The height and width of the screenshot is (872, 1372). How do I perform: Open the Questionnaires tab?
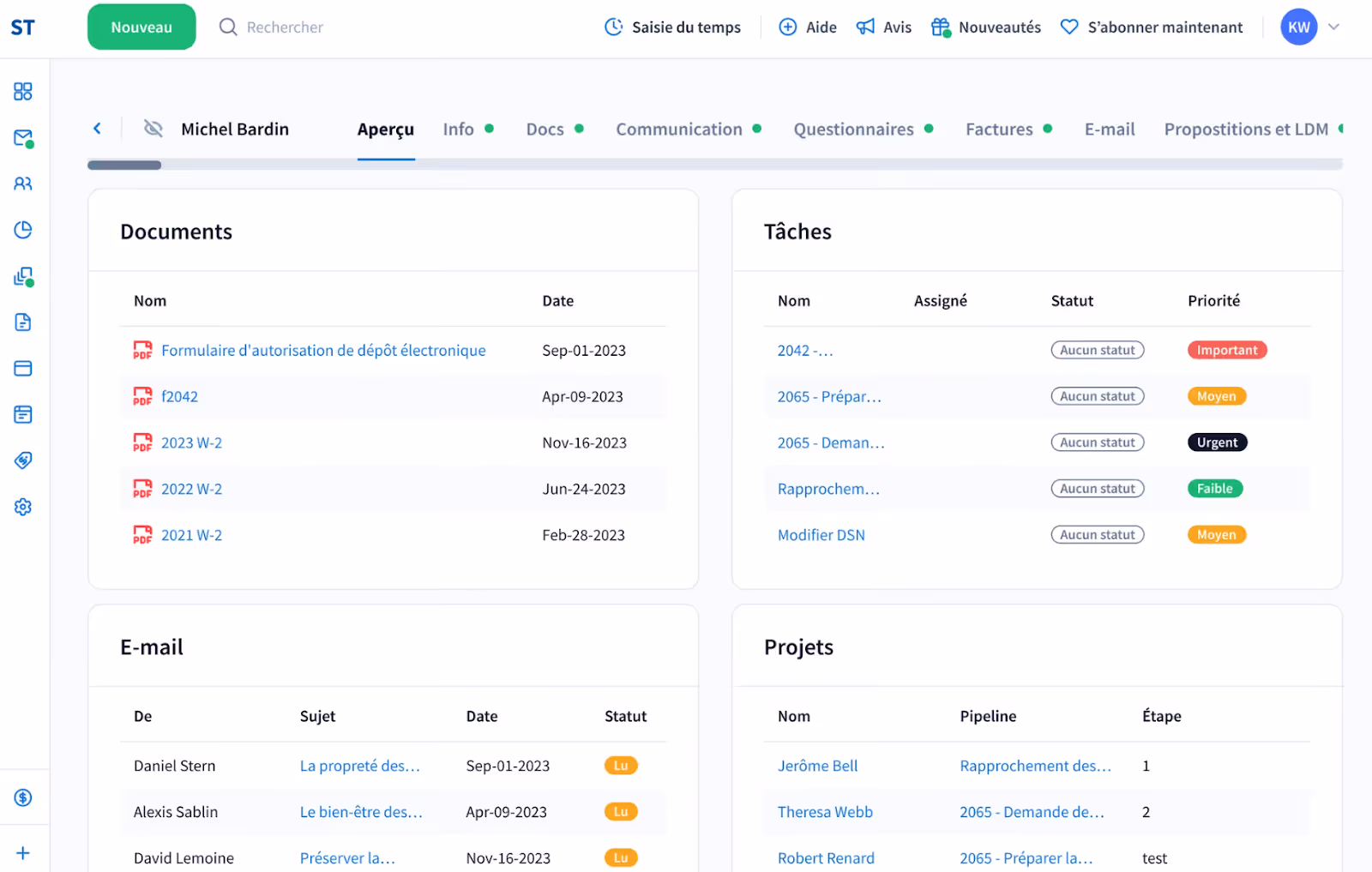tap(854, 129)
